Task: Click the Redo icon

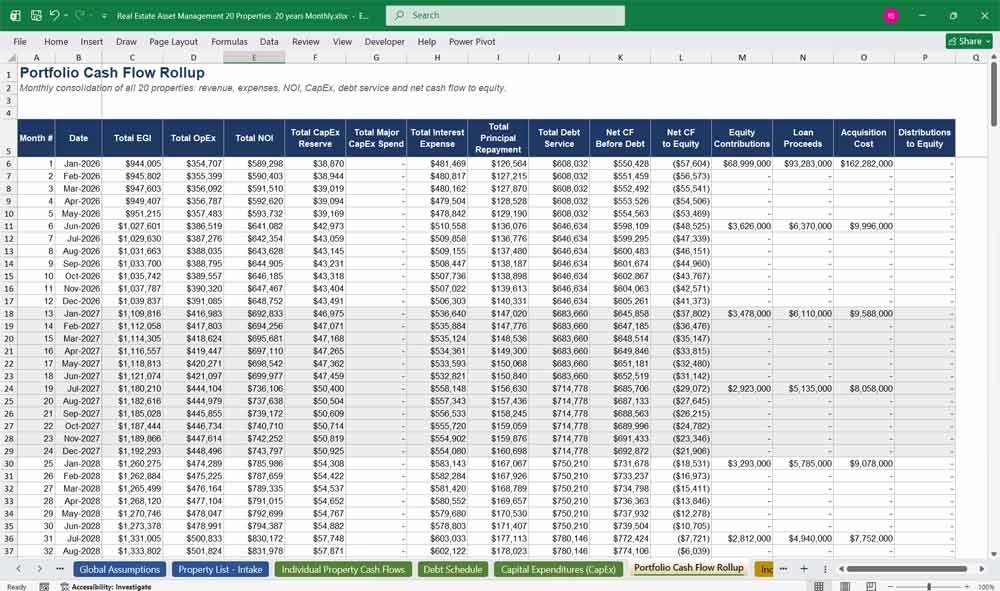Action: 80,15
